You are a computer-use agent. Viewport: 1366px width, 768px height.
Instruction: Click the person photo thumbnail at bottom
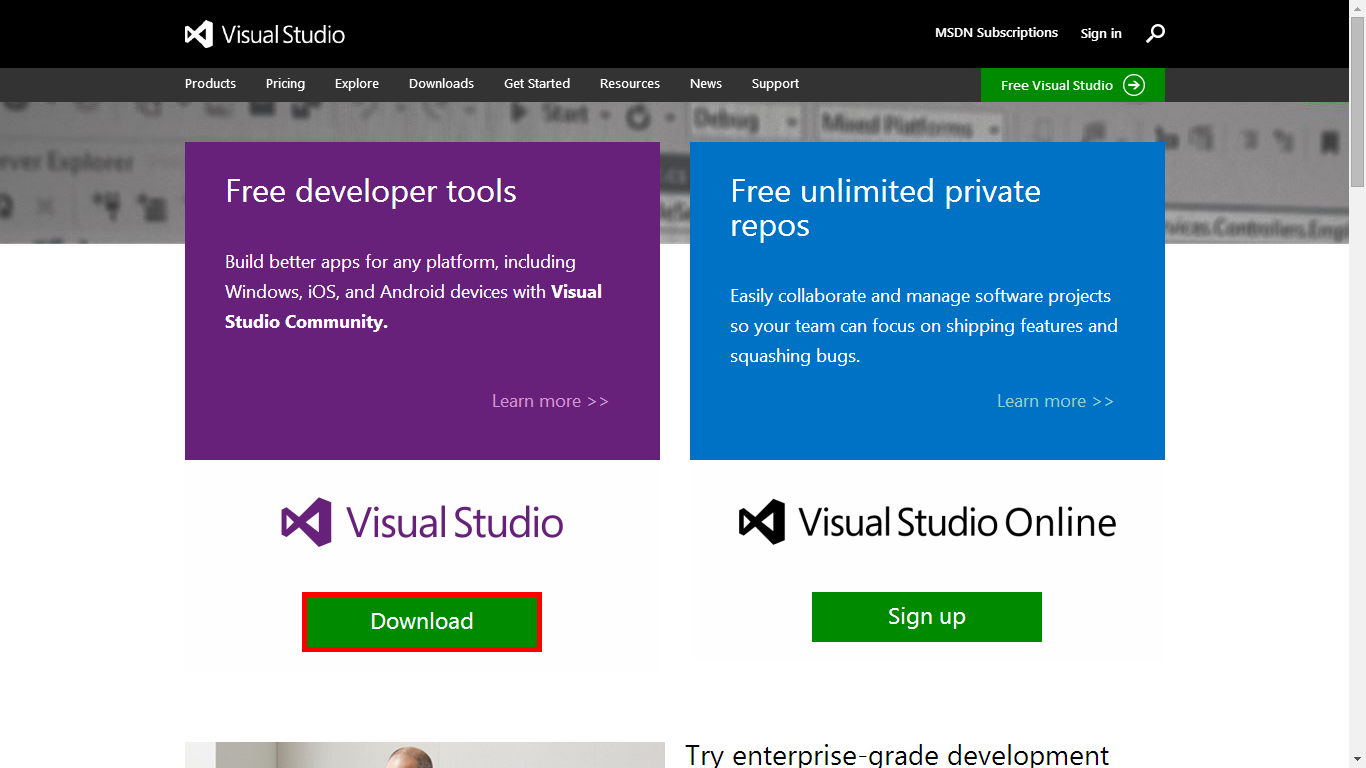pyautogui.click(x=425, y=755)
